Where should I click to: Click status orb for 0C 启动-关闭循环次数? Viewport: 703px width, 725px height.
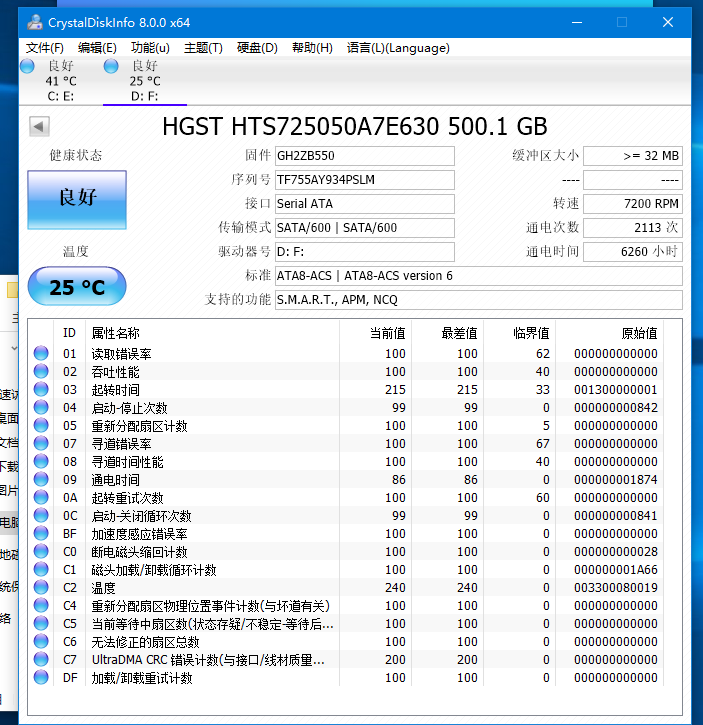point(41,516)
